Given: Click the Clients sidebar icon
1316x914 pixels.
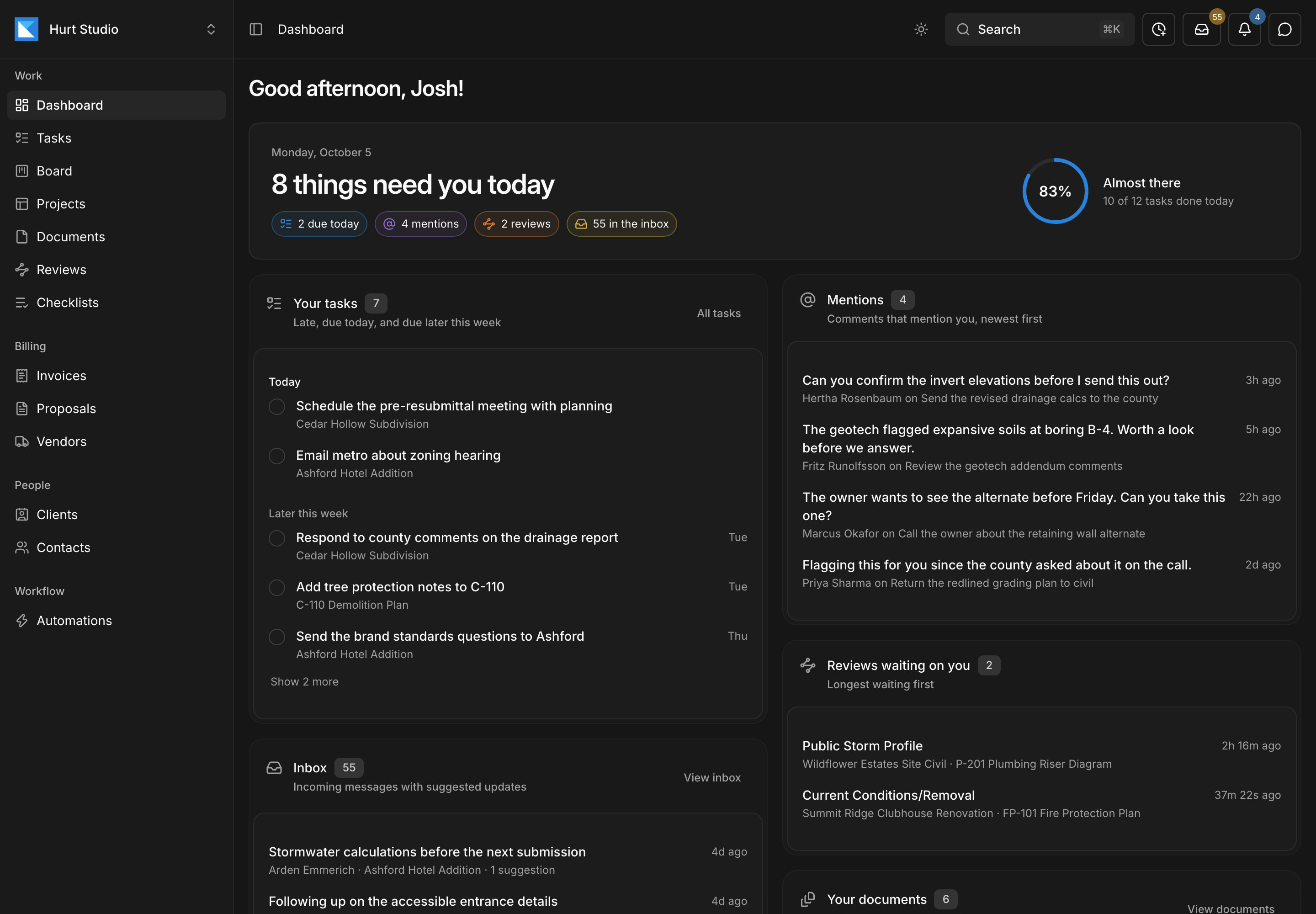Looking at the screenshot, I should (22, 514).
